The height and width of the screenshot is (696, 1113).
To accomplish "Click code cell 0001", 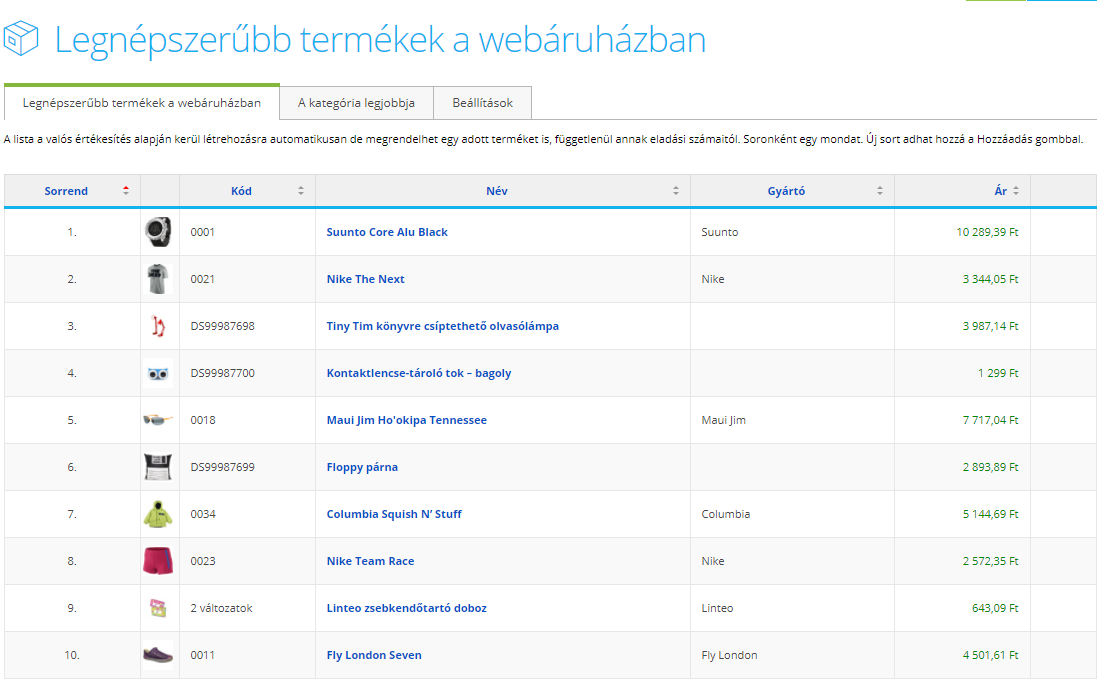I will coord(202,232).
